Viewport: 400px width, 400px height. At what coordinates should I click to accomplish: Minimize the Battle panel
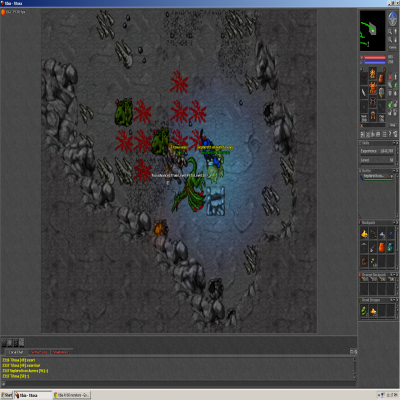394,171
